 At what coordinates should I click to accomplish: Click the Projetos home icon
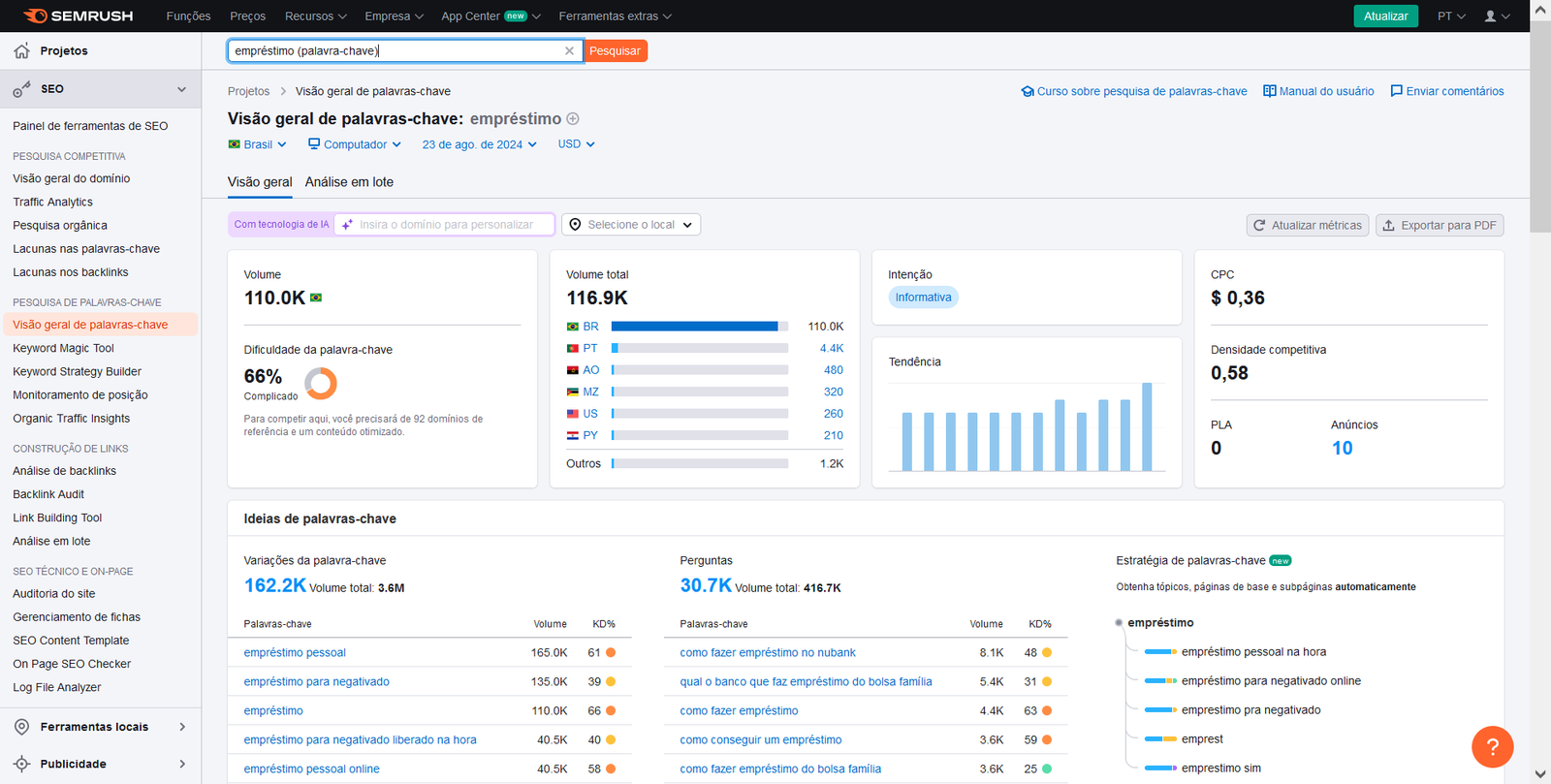click(x=21, y=50)
